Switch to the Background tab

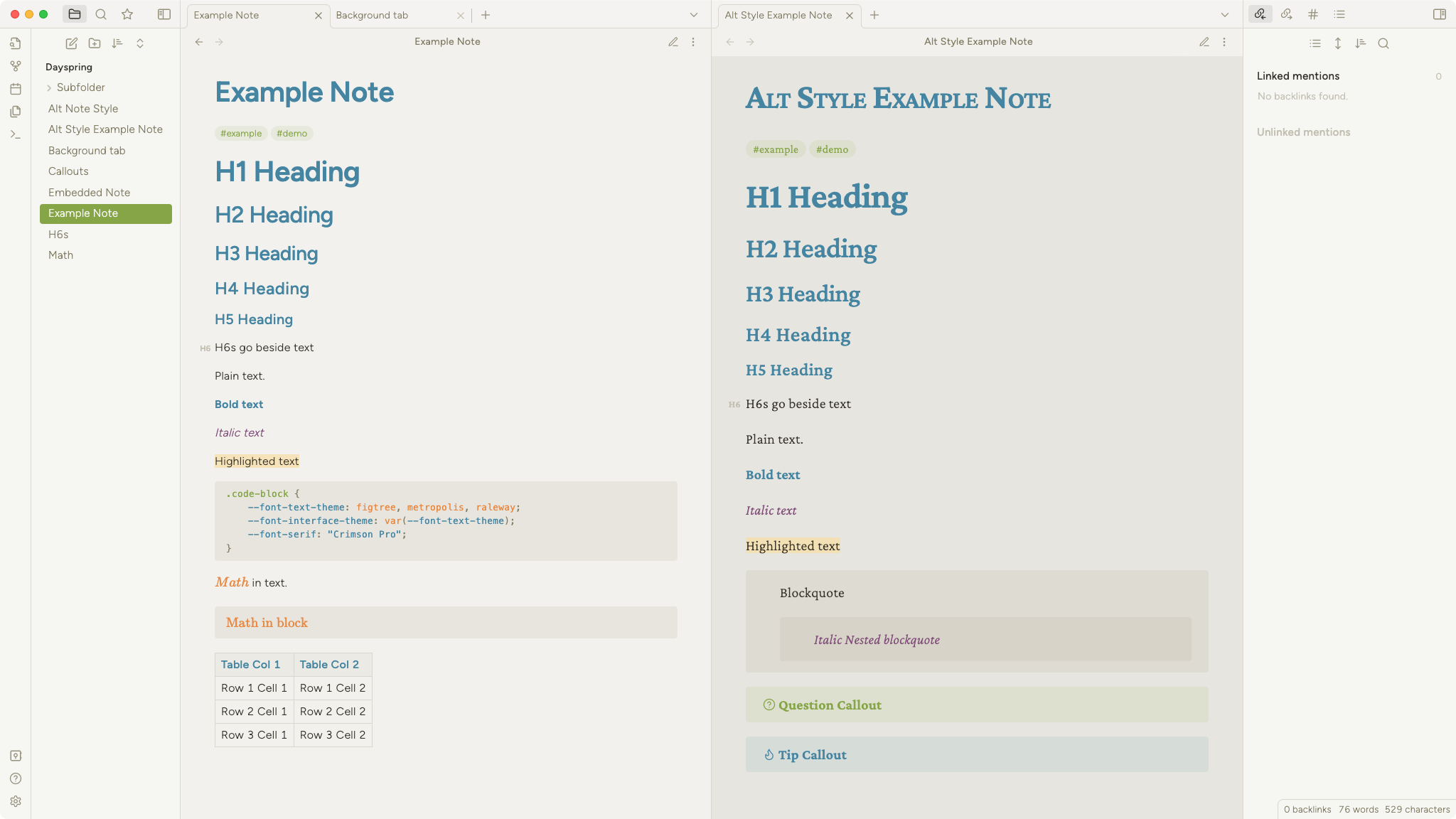(x=373, y=15)
